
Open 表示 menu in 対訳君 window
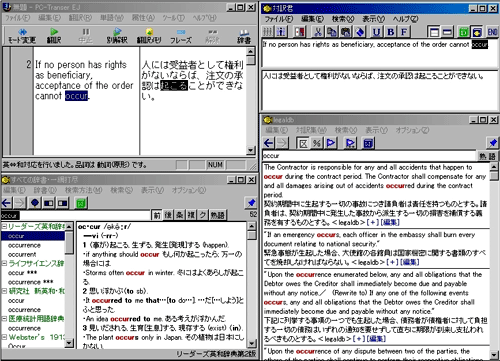373,19
